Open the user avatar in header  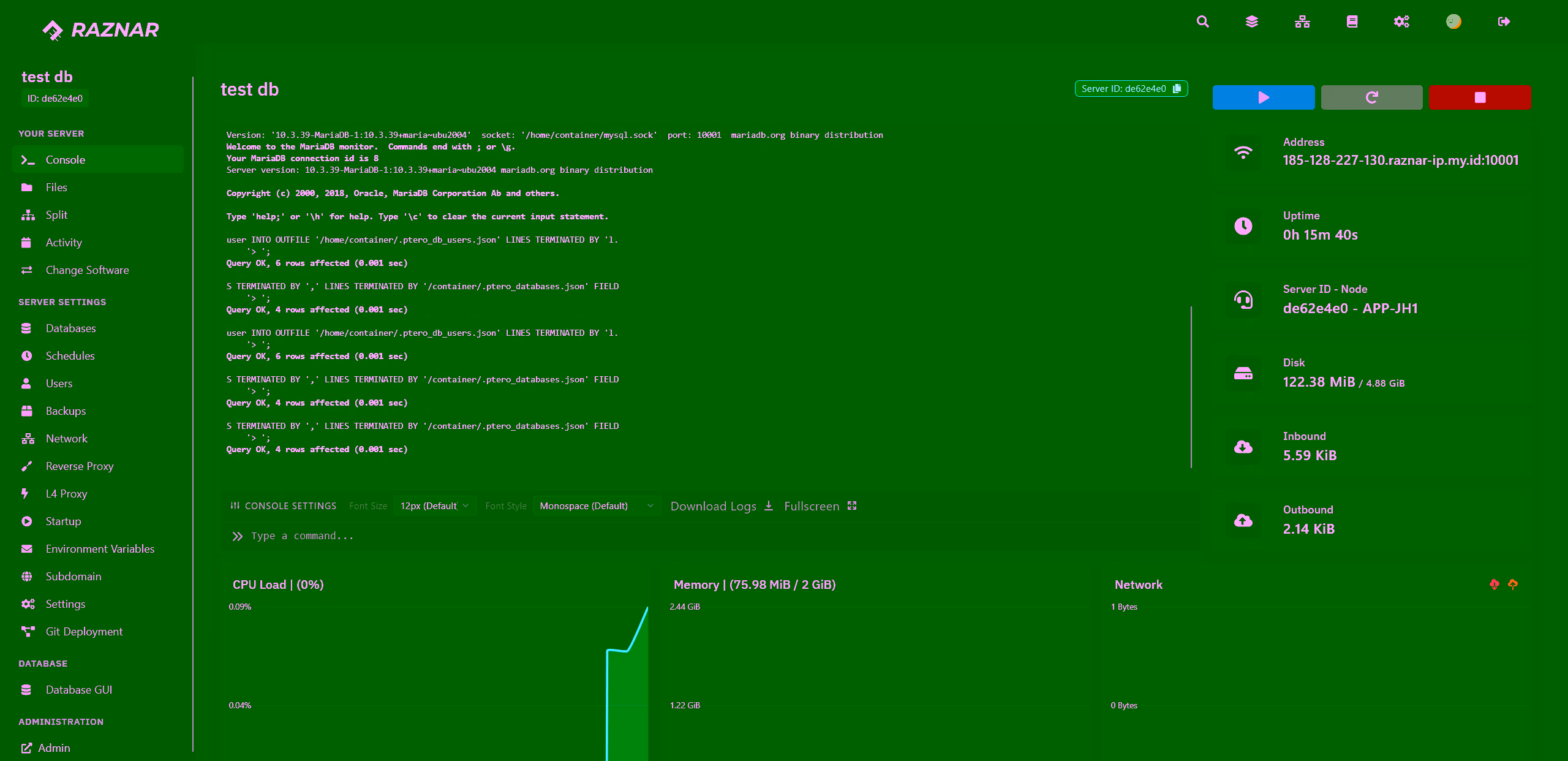coord(1453,22)
